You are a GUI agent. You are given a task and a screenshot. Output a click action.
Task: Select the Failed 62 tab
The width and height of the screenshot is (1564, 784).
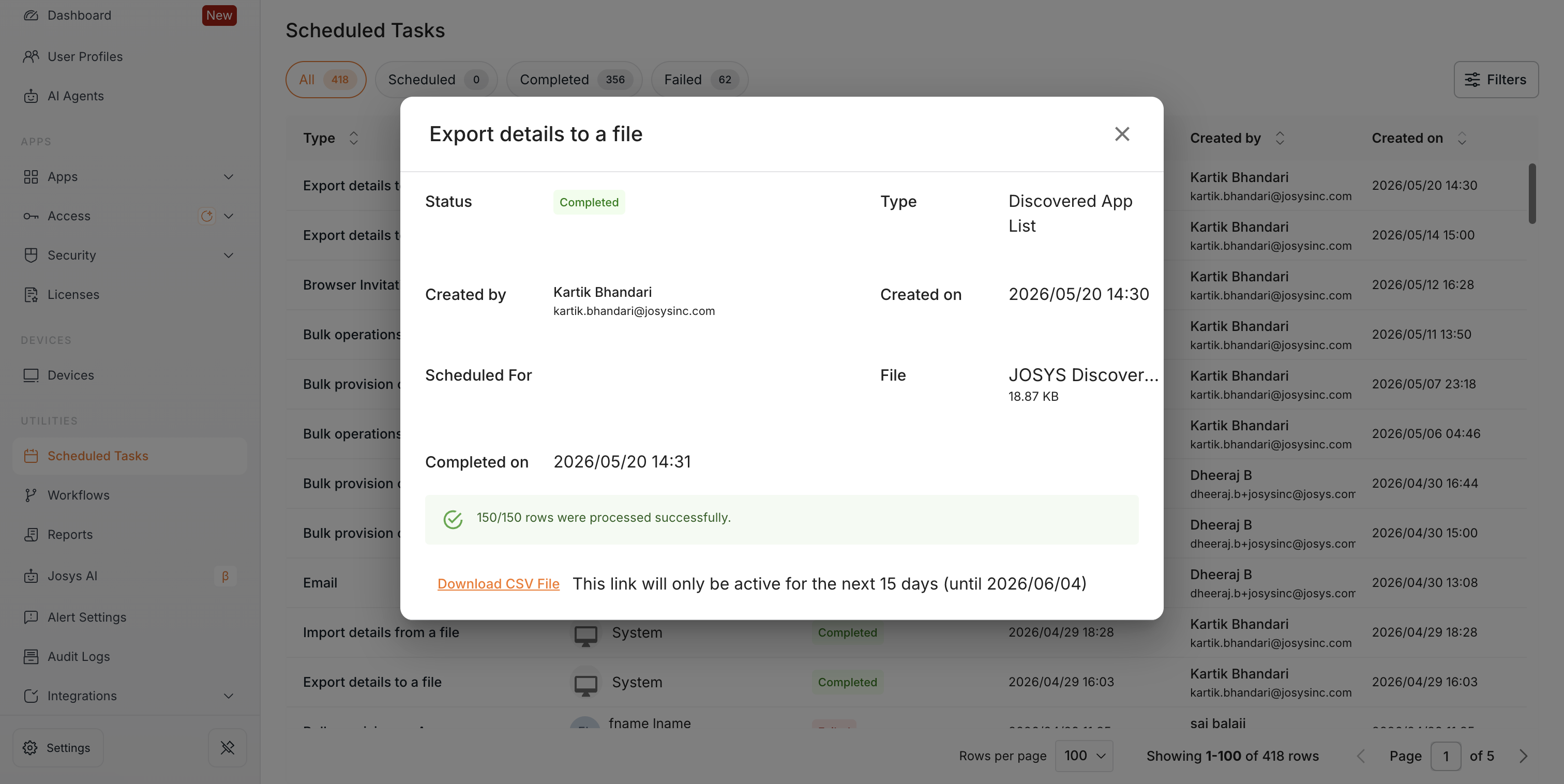pos(699,80)
